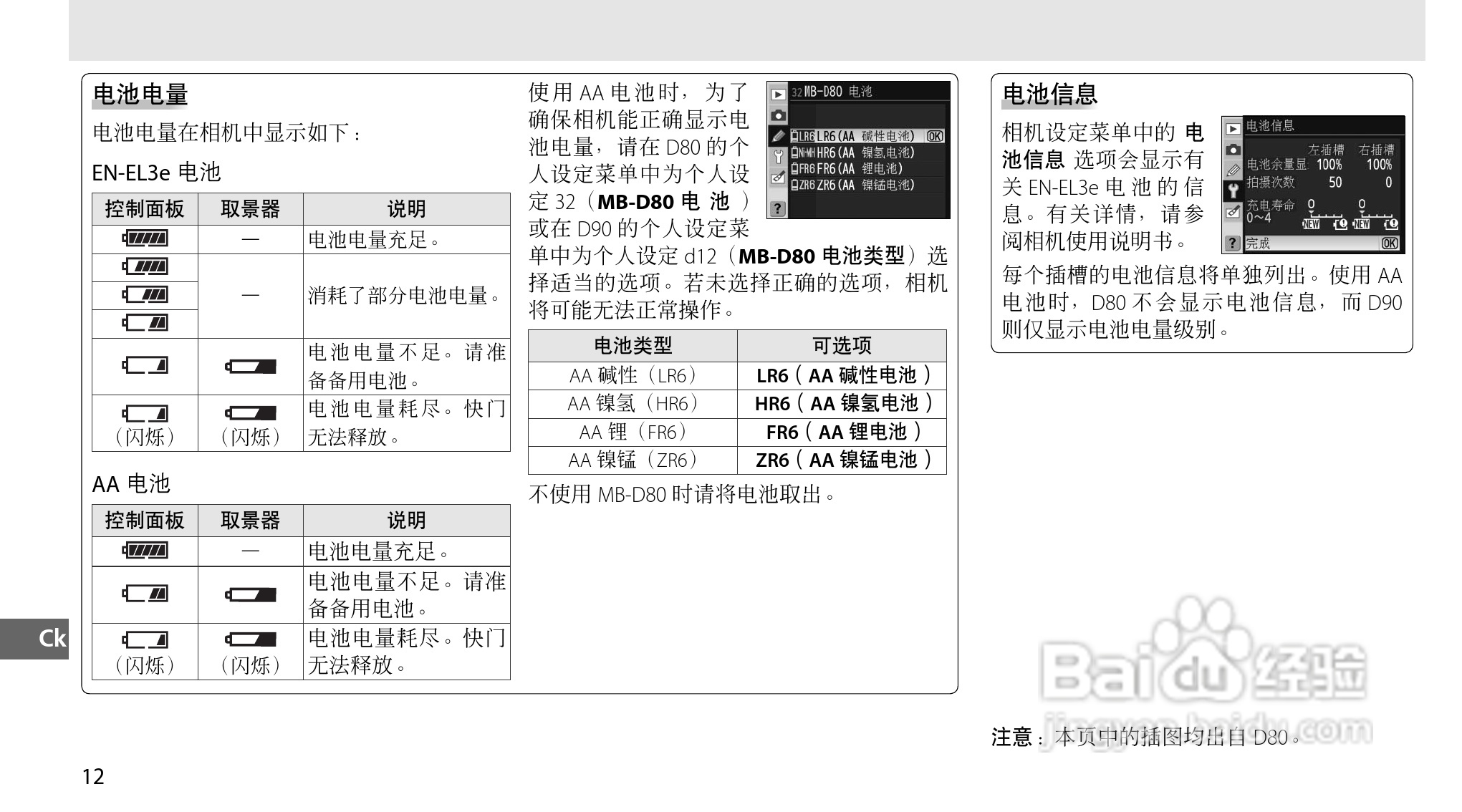Viewport: 1462px width, 812px height.
Task: Click the battery warning icon on the scale
Action: click(1341, 225)
